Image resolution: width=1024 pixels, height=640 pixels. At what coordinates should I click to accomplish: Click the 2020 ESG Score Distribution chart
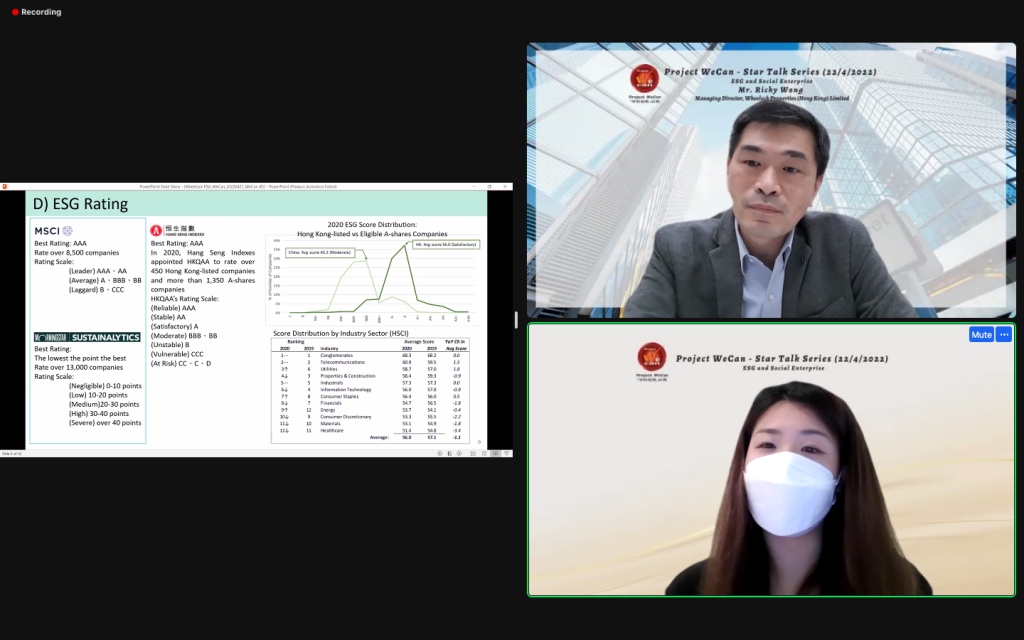coord(372,276)
